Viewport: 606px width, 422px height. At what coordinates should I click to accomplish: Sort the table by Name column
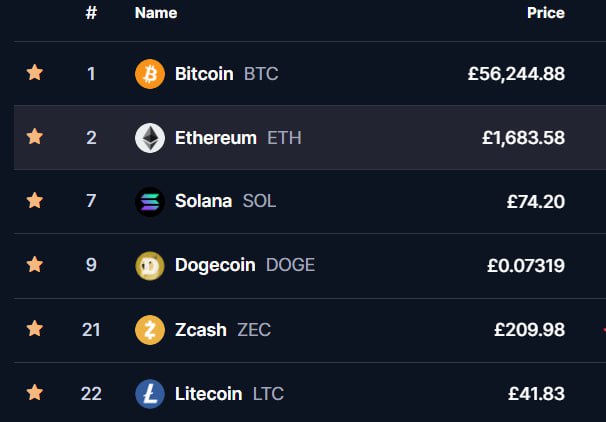coord(155,13)
